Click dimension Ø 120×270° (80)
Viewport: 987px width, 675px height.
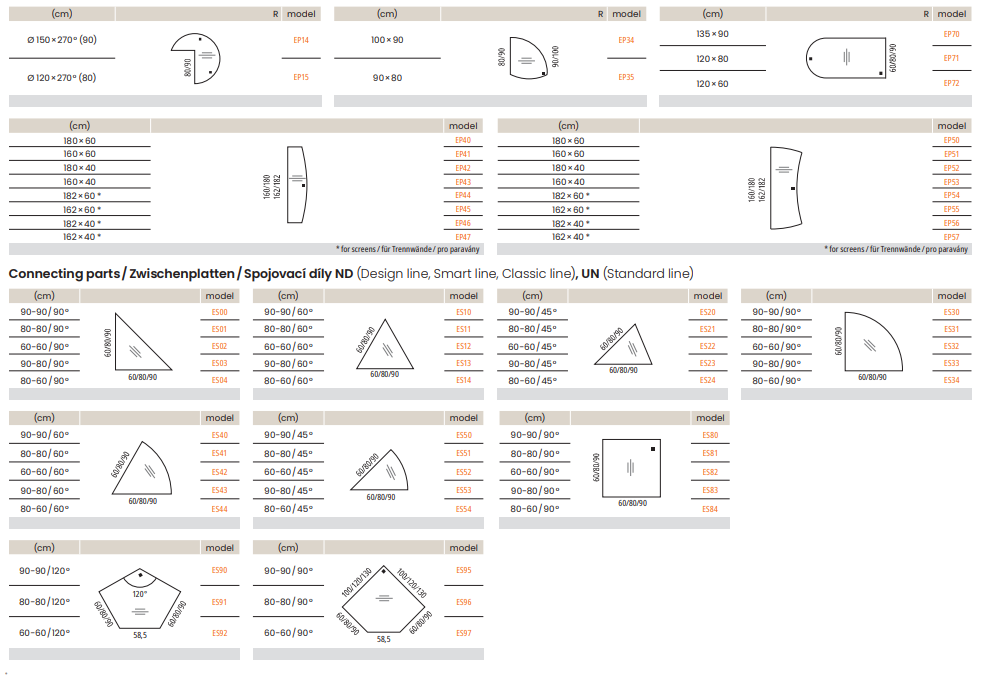pos(62,77)
